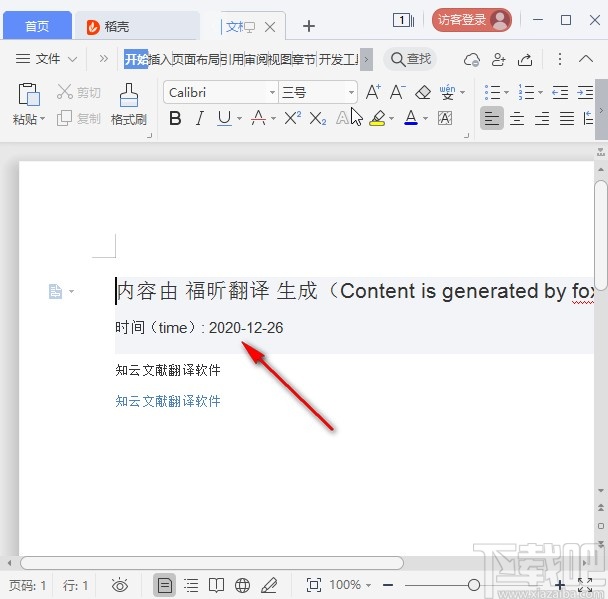The image size is (608, 599).
Task: Toggle italic formatting
Action: click(200, 118)
